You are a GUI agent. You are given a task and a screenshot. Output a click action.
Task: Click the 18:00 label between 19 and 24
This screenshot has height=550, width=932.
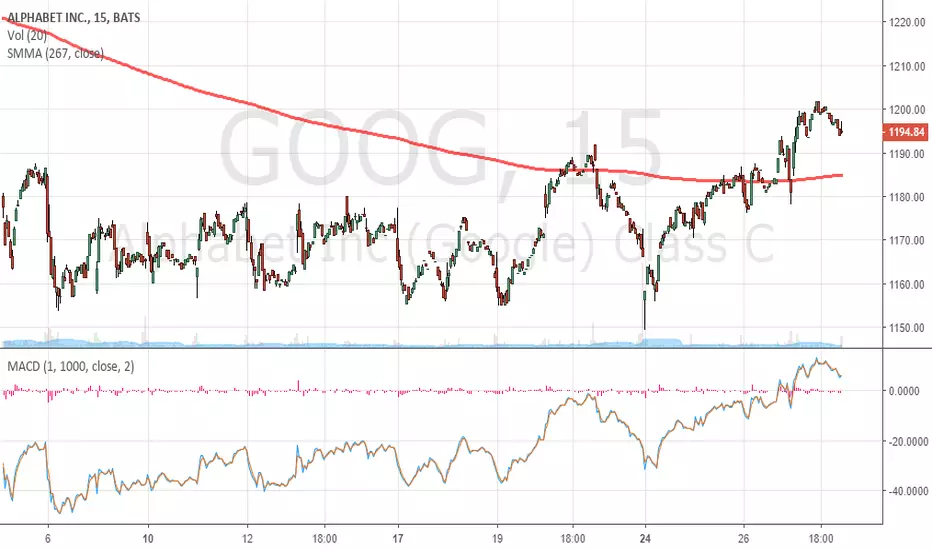click(572, 539)
